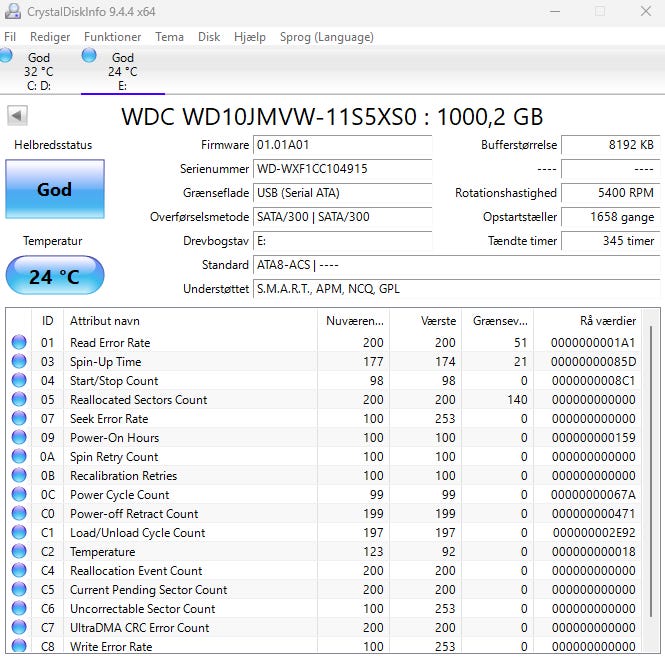Click the Reallocated Sectors threshold value 140

[517, 399]
